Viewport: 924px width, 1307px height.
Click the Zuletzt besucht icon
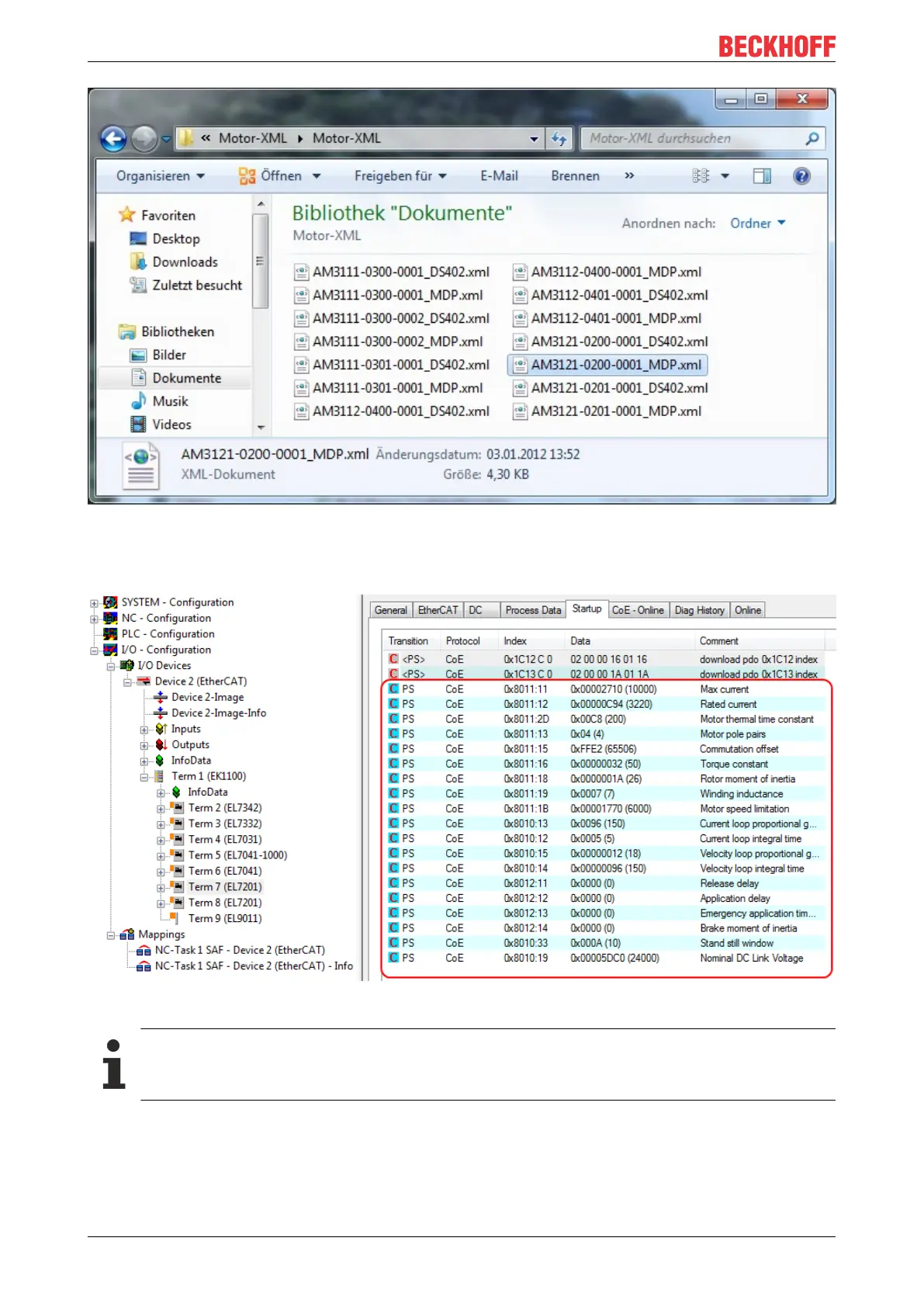click(139, 285)
